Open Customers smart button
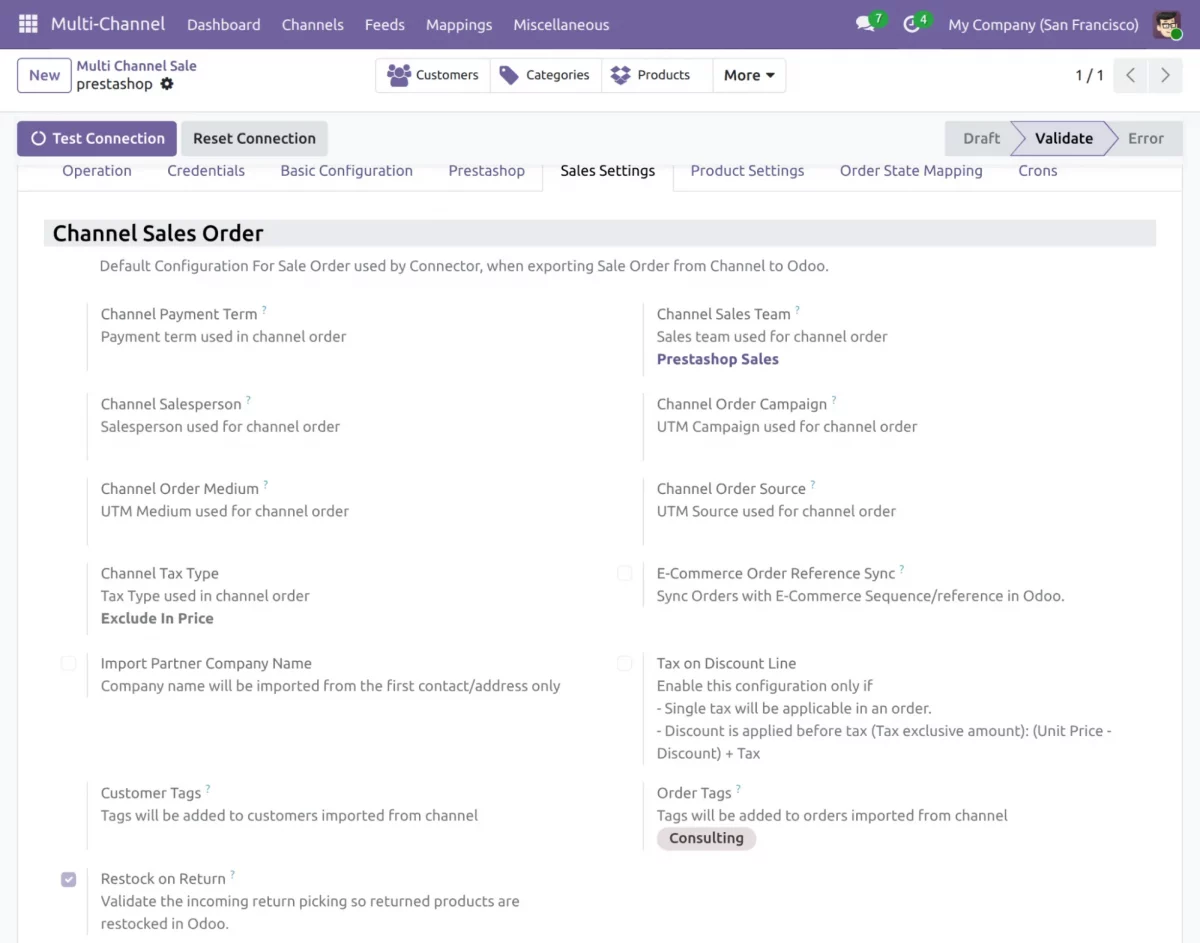The image size is (1200, 943). click(433, 75)
